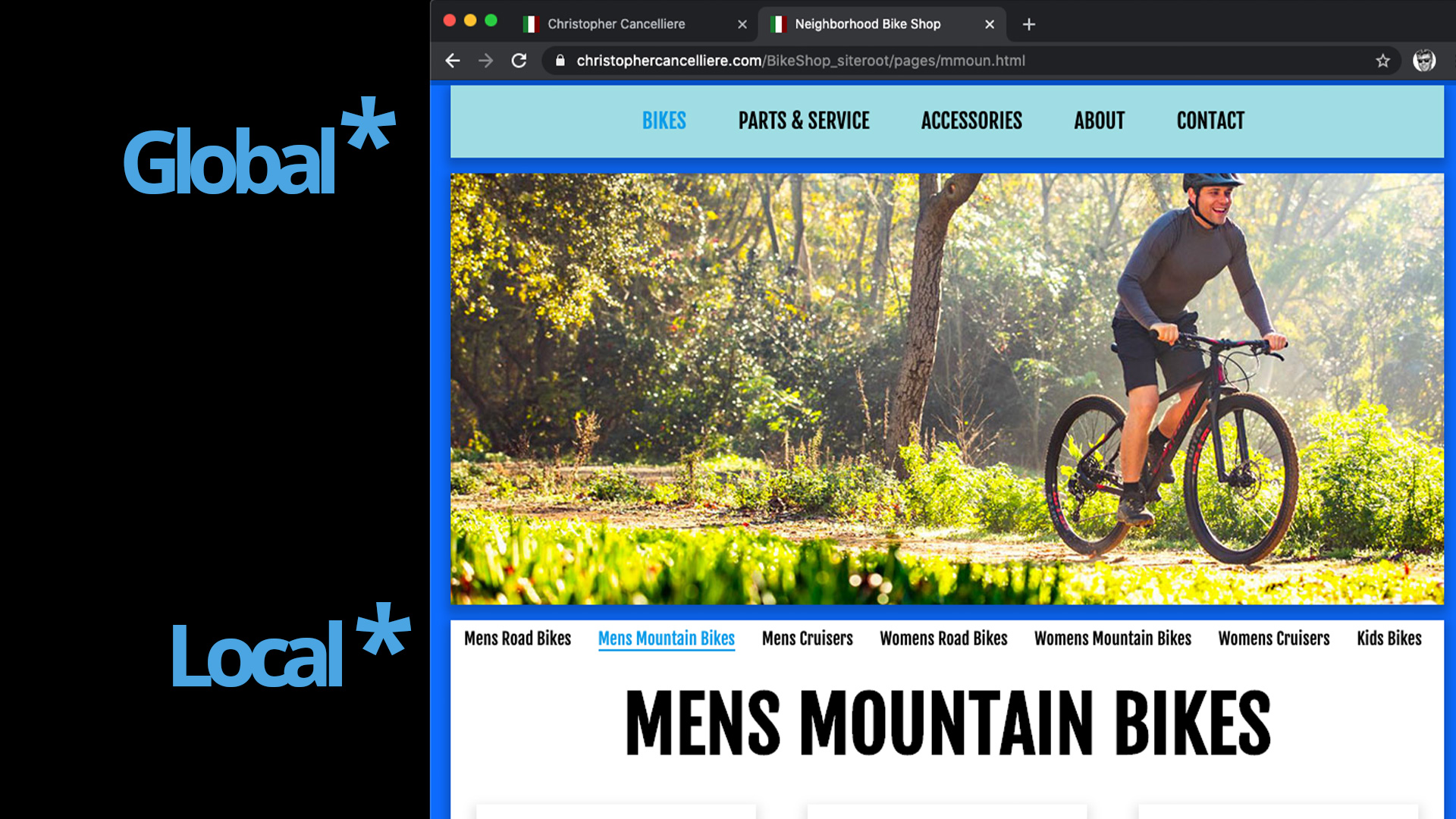Select the ABOUT navigation menu item
Screen dimensions: 1456x819
click(x=1099, y=120)
